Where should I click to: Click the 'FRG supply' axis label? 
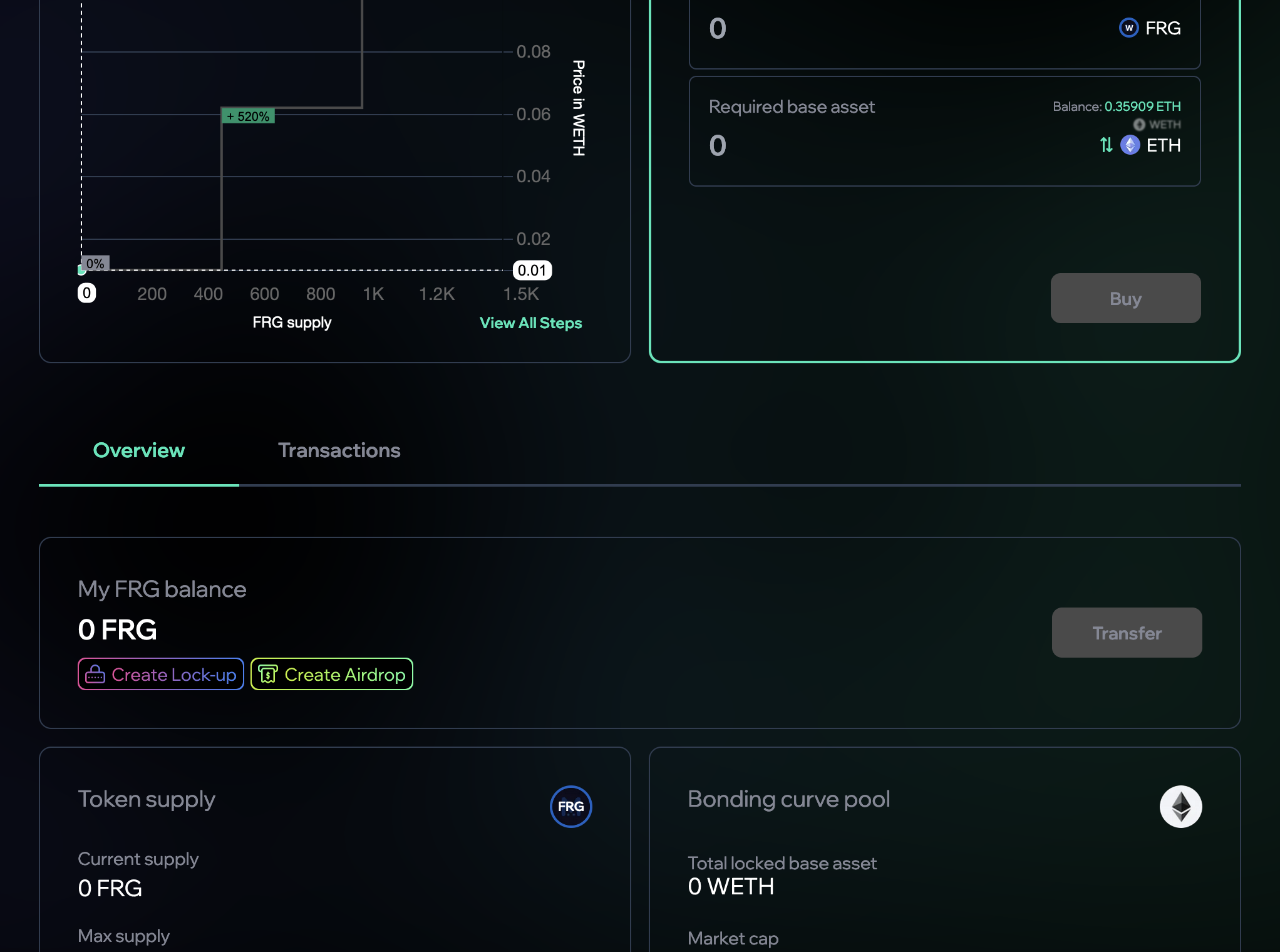tap(292, 323)
